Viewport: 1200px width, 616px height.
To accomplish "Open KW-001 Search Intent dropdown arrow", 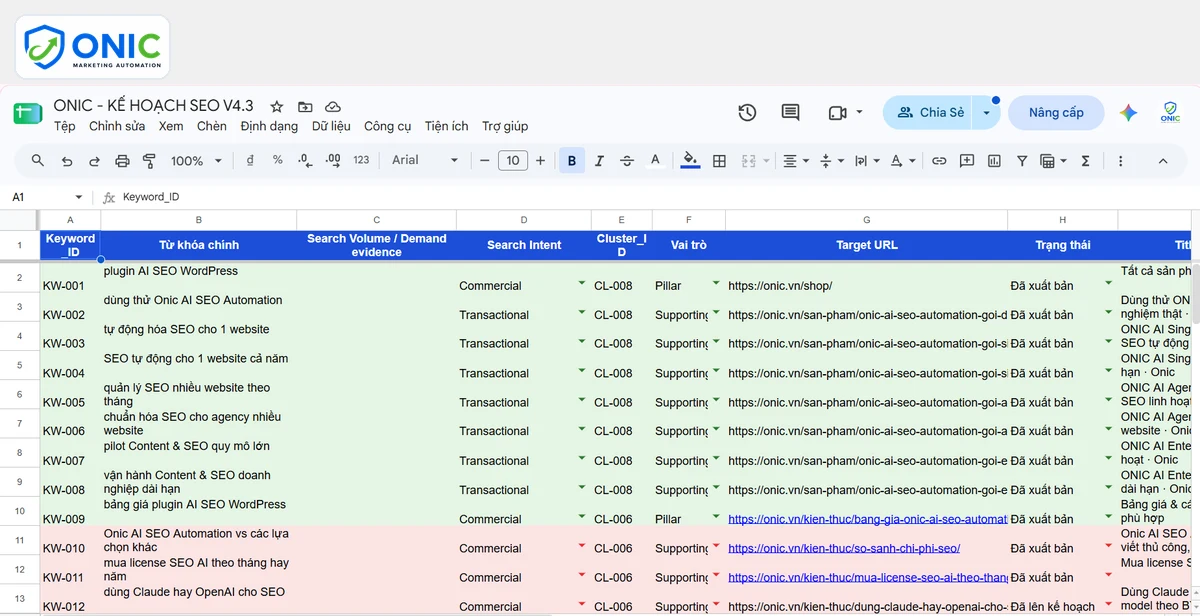I will point(582,283).
